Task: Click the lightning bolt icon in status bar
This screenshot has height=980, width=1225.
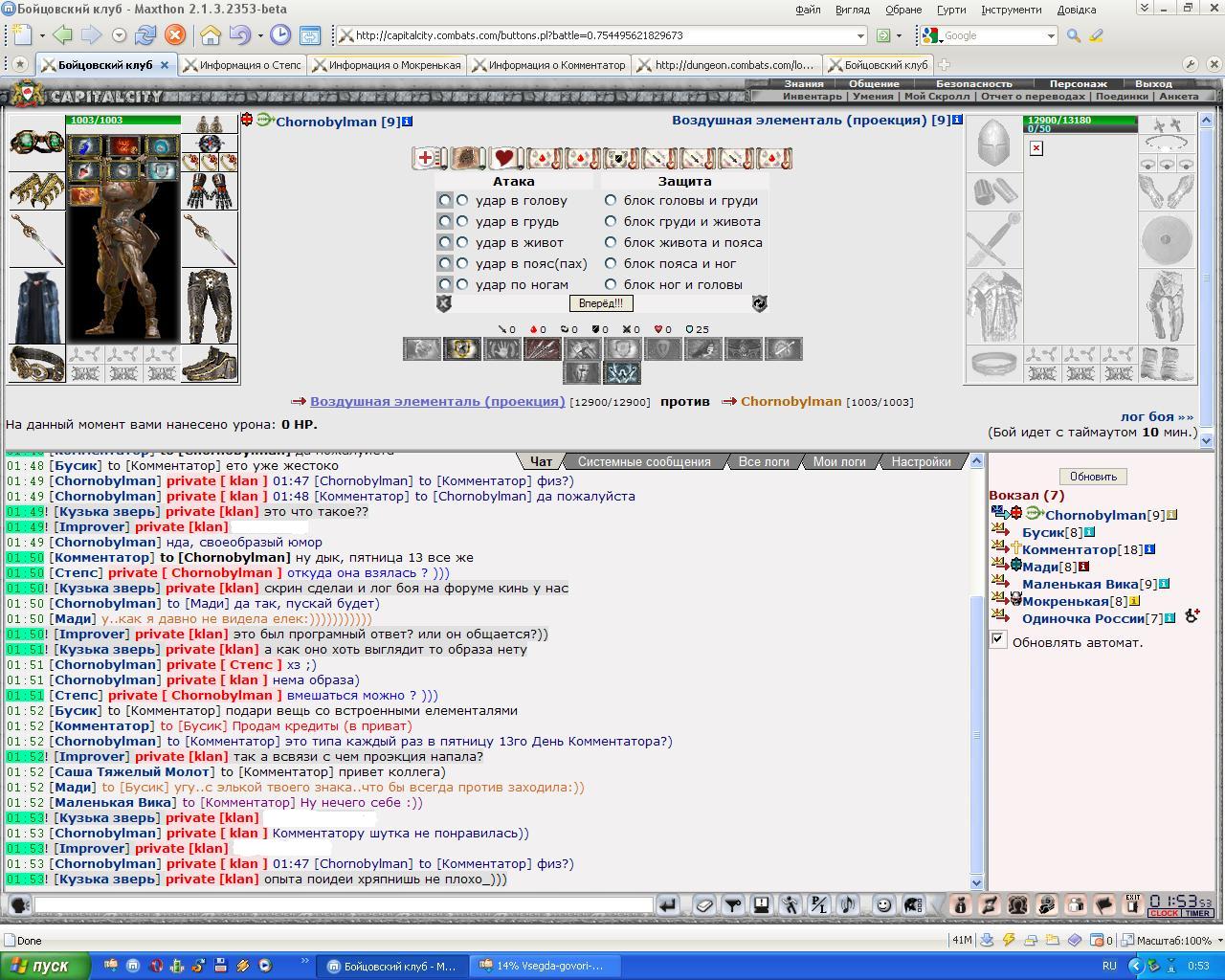Action: (1008, 940)
